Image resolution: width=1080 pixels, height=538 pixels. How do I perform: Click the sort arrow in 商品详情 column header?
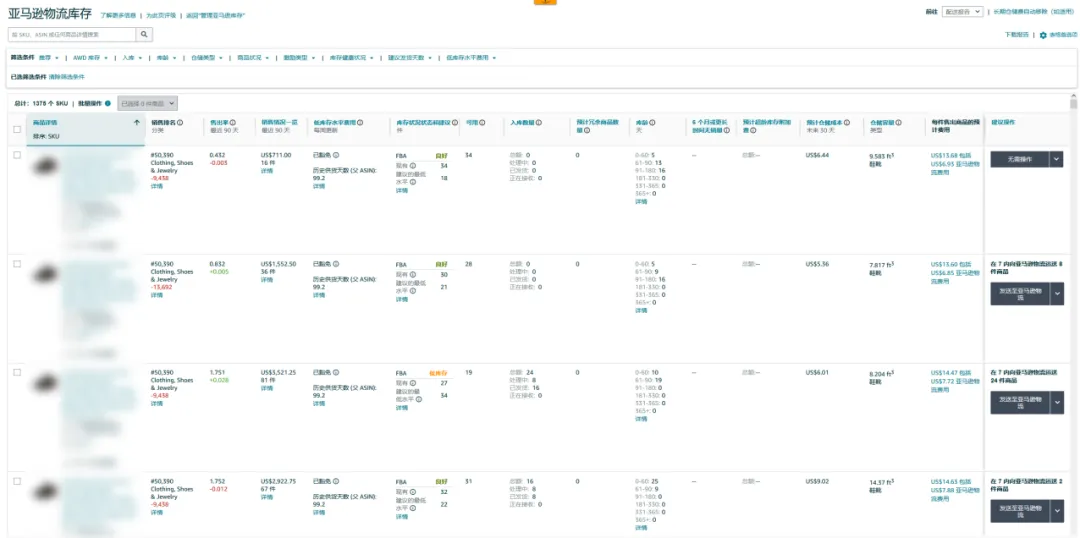(137, 122)
